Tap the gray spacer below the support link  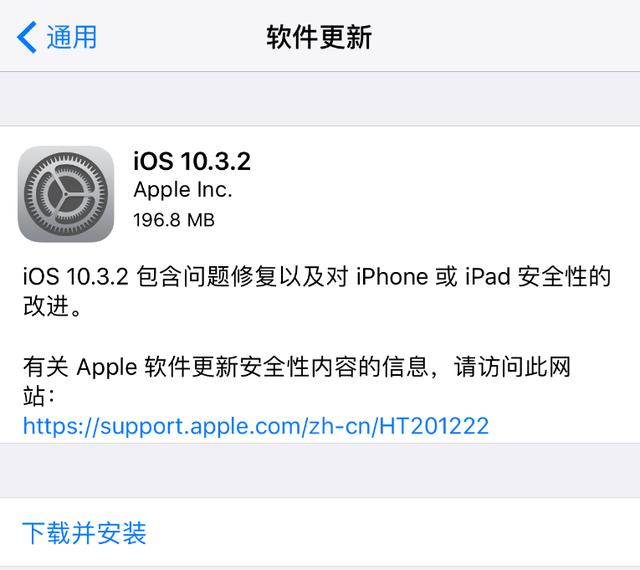tap(320, 470)
